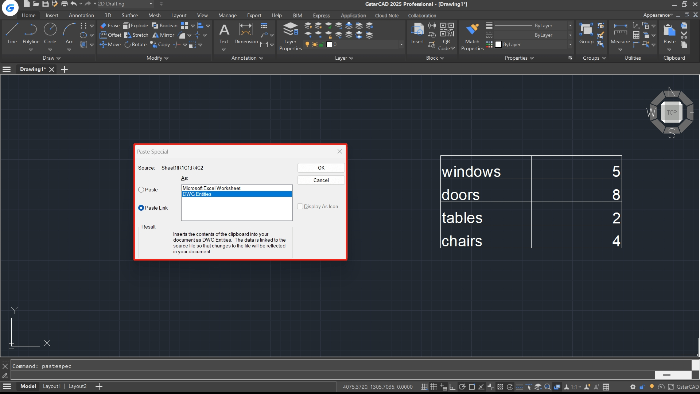Click OK in Paste Special dialog
The height and width of the screenshot is (394, 700).
(x=321, y=168)
